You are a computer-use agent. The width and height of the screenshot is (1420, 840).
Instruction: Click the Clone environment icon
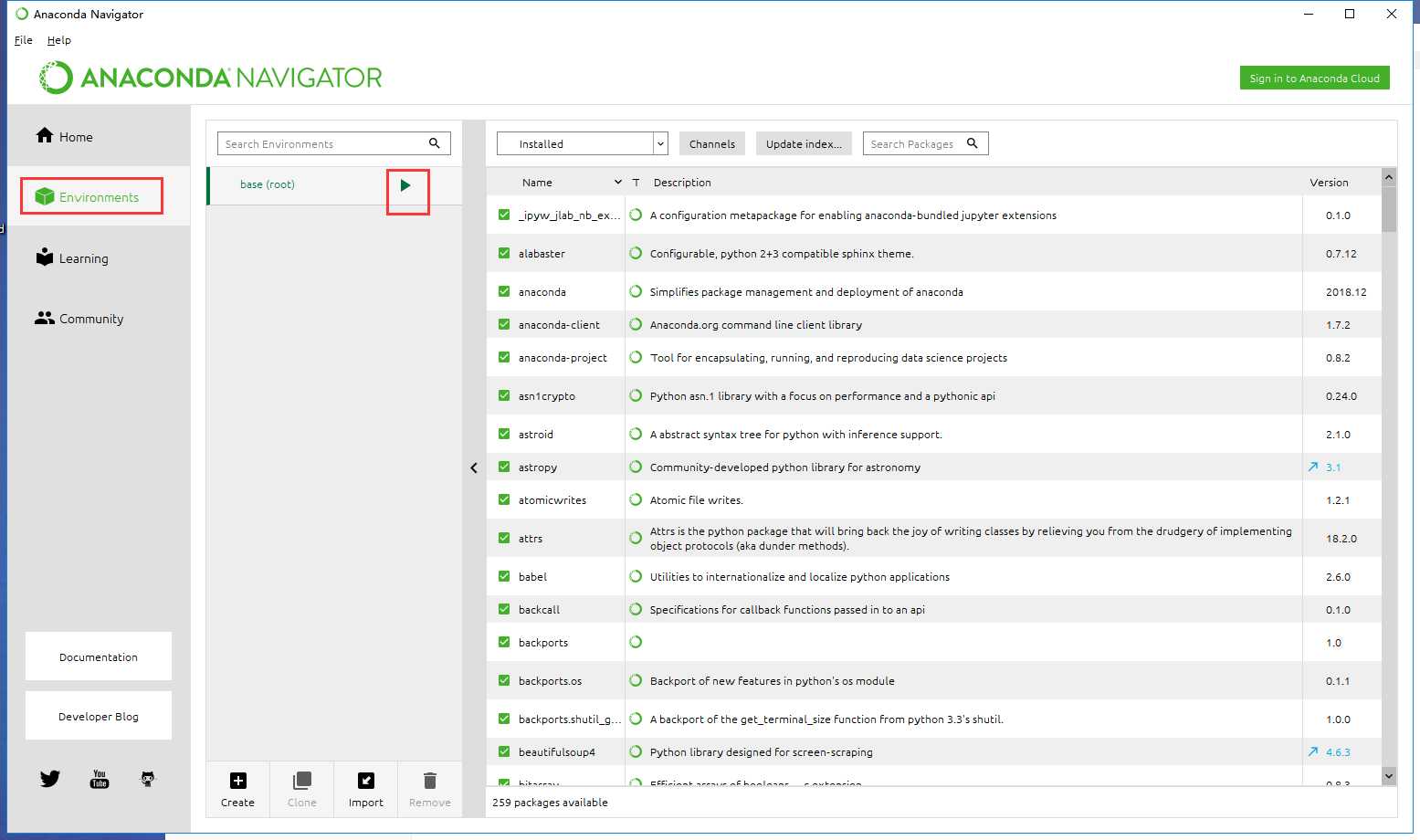click(302, 781)
